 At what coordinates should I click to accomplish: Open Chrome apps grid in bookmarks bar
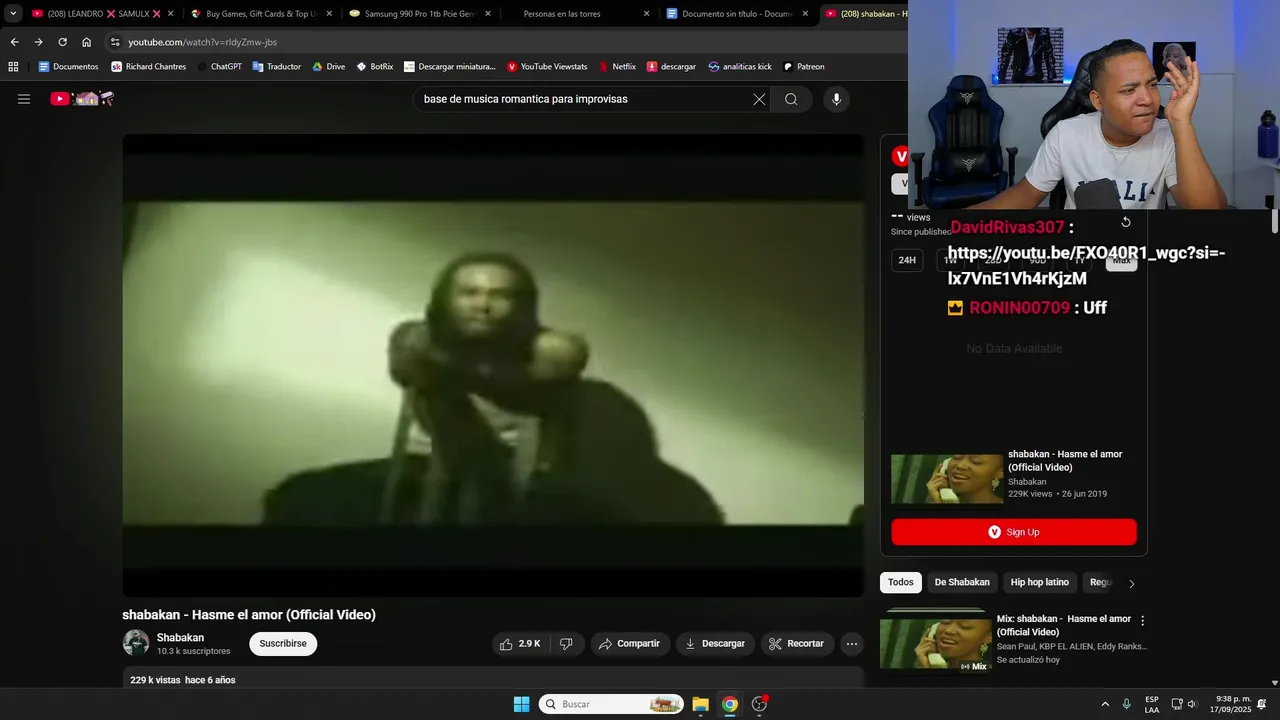[13, 67]
